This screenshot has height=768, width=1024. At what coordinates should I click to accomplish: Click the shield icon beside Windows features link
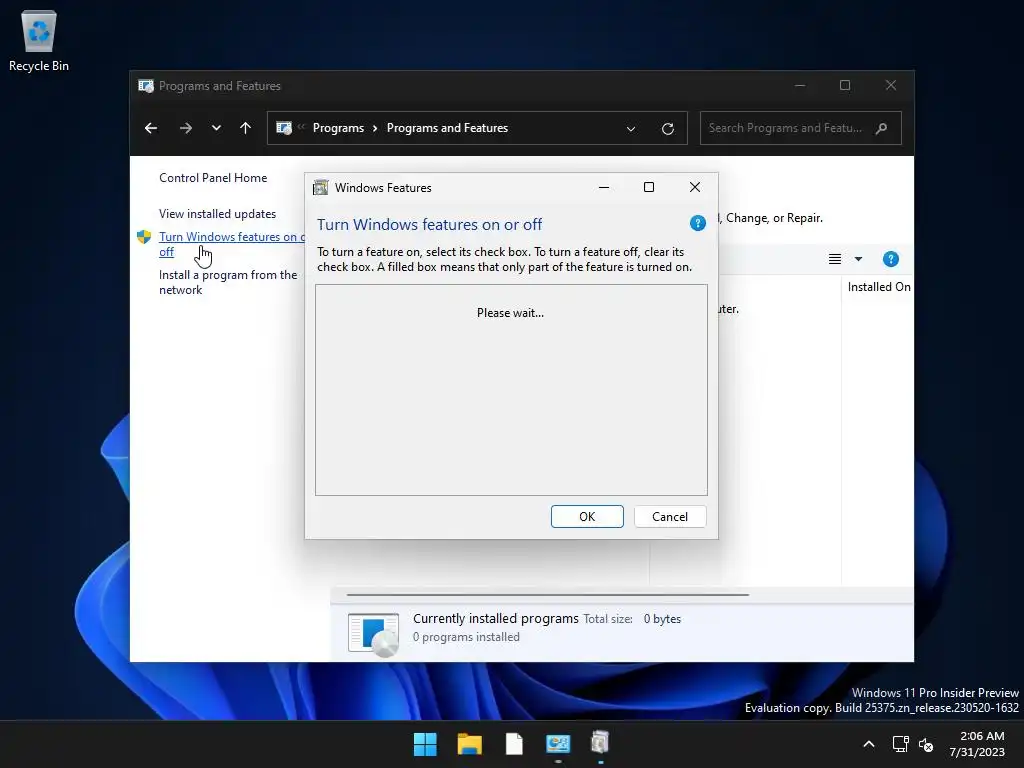click(144, 236)
